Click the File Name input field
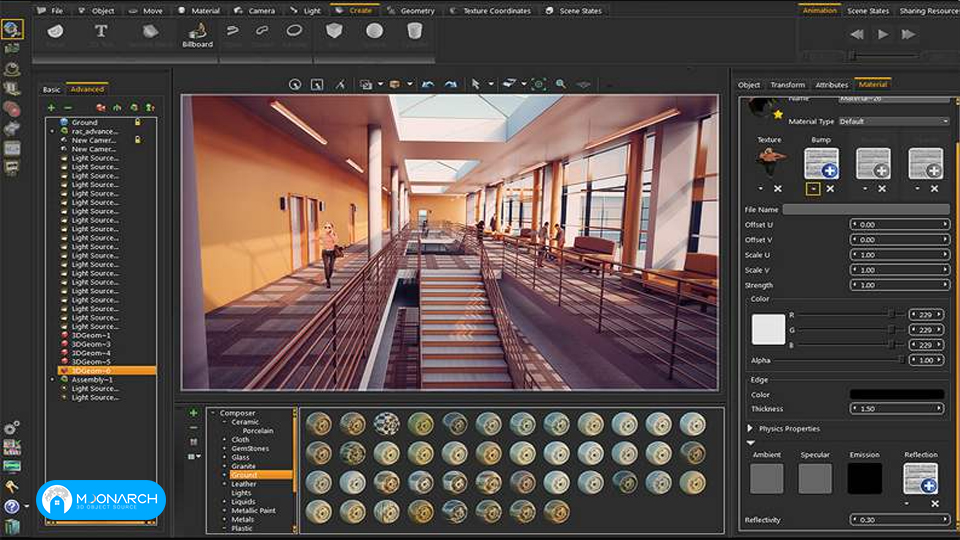 (866, 209)
